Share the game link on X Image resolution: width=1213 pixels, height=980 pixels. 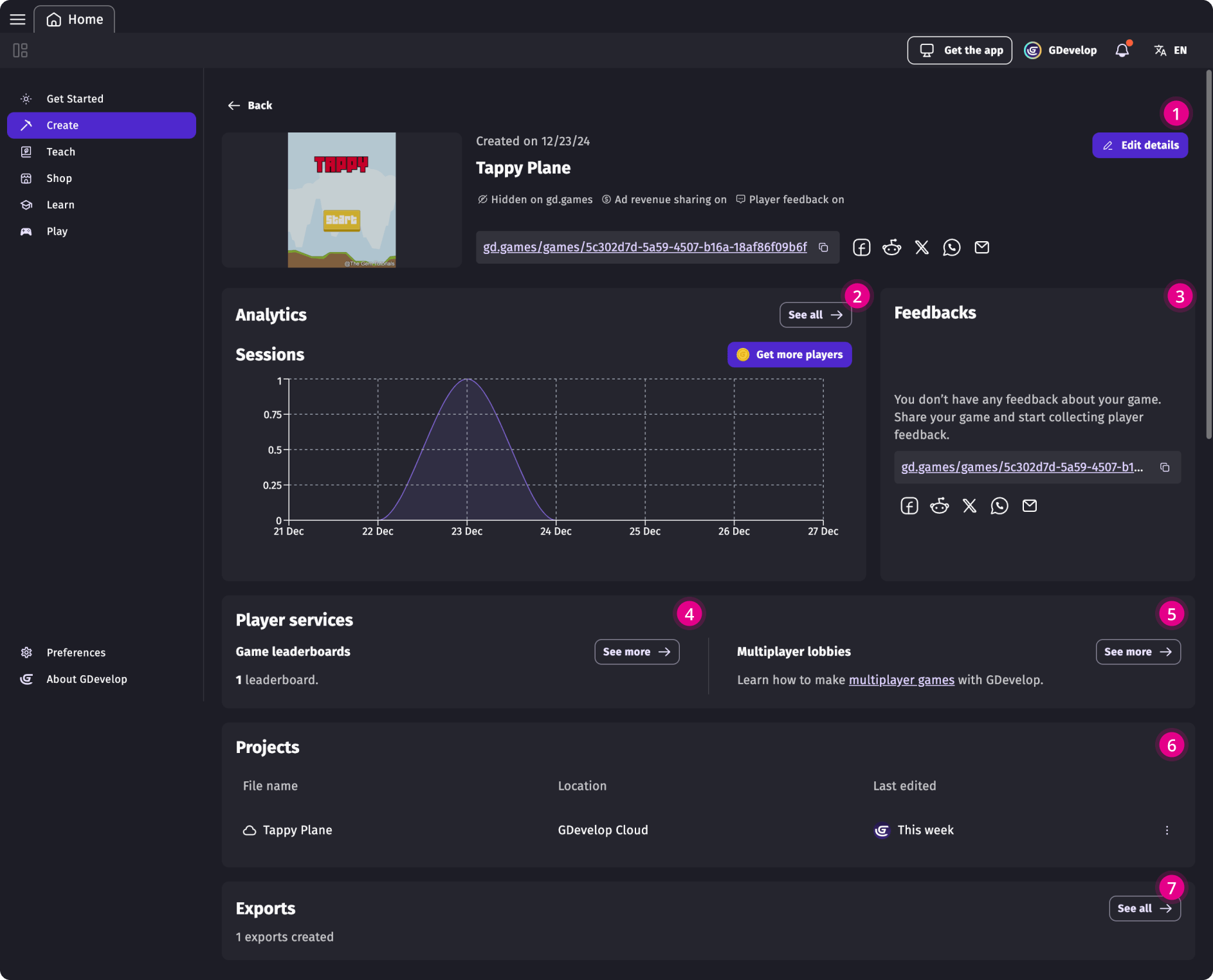922,247
